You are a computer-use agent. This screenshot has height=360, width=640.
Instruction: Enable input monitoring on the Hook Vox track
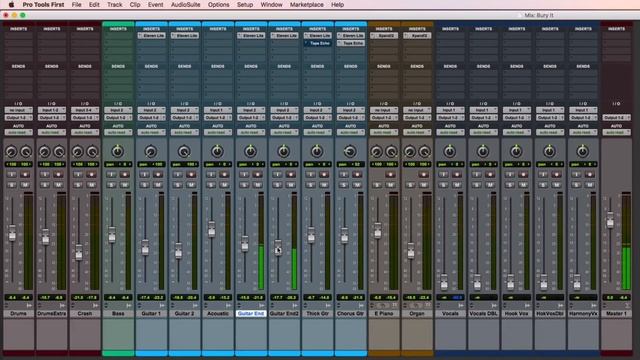(x=510, y=175)
